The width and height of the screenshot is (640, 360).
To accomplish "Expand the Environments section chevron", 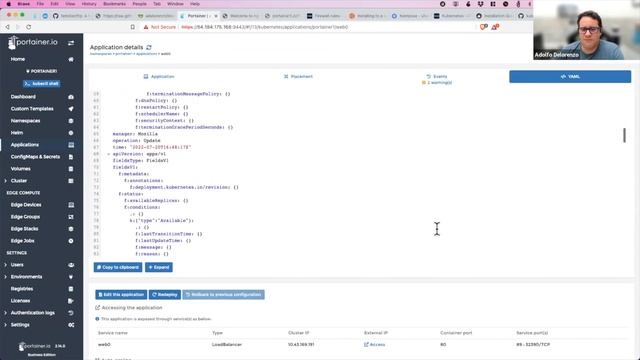I will point(5,277).
